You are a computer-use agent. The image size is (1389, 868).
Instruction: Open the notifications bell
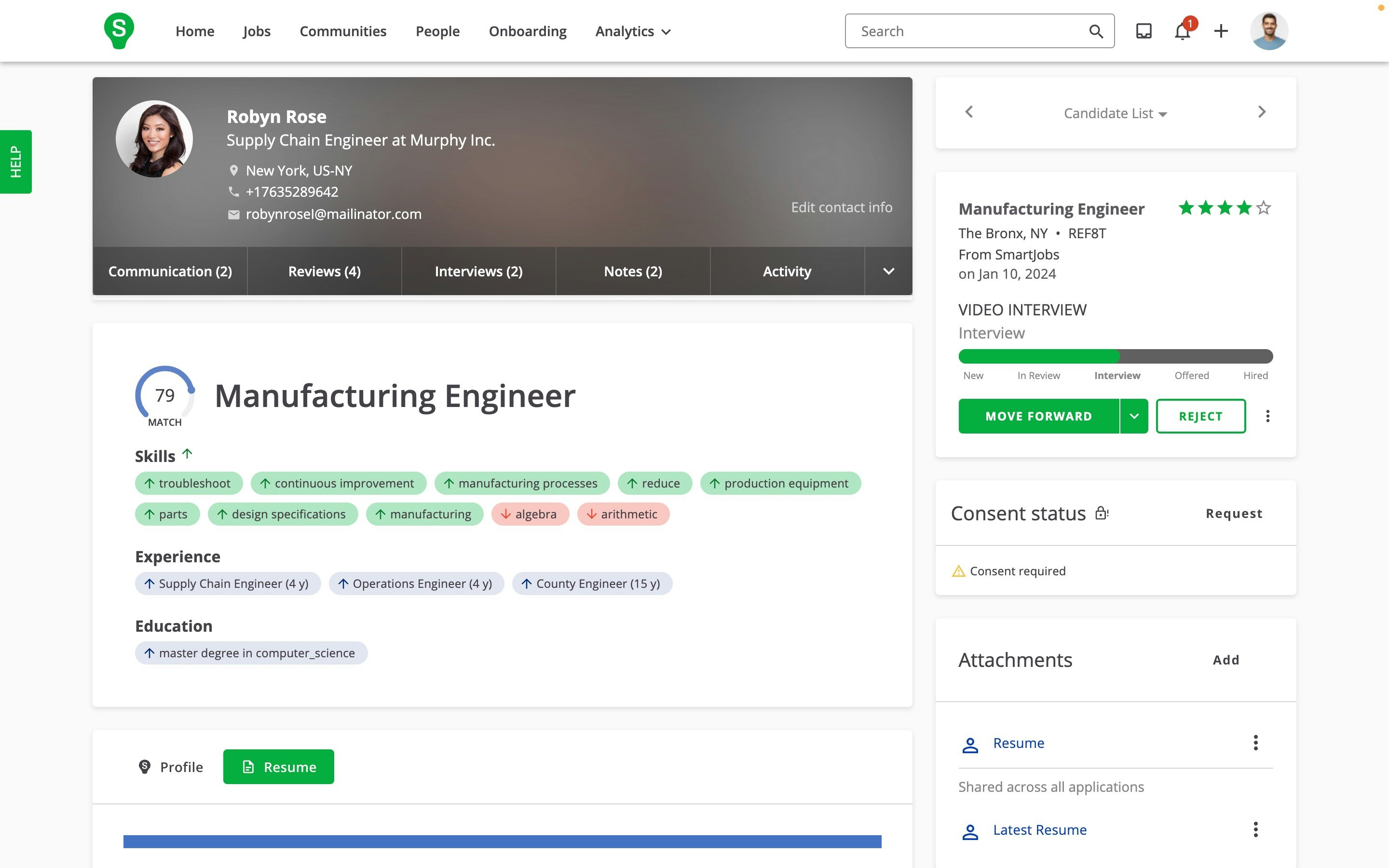point(1183,31)
